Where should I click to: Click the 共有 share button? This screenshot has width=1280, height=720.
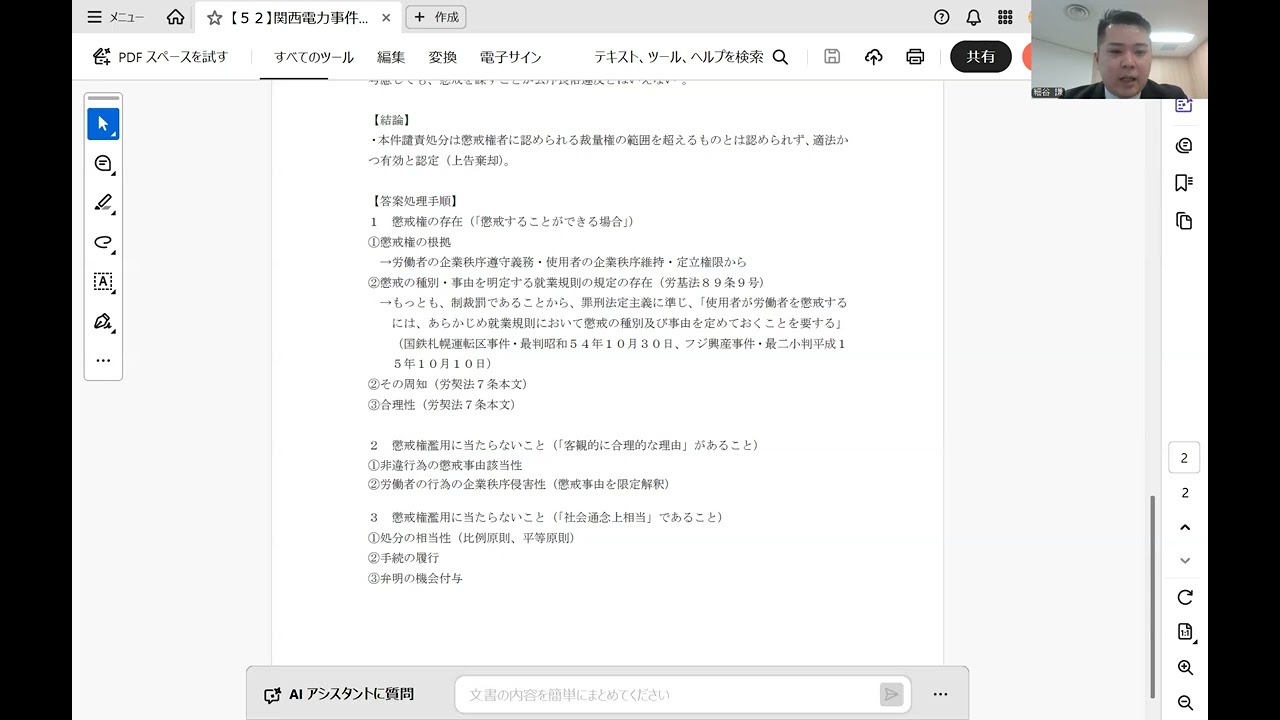click(x=981, y=57)
